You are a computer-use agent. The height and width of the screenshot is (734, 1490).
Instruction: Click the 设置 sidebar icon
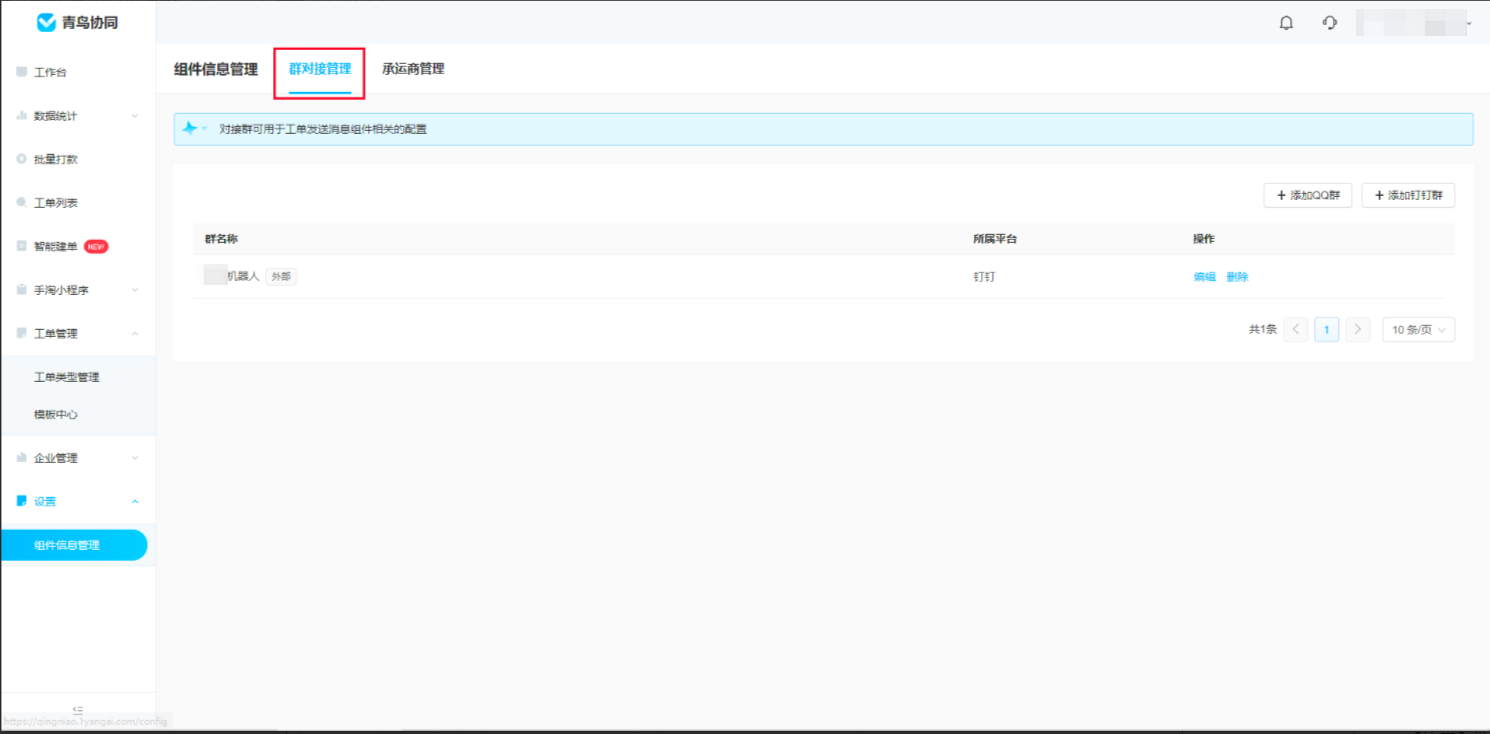click(x=21, y=501)
